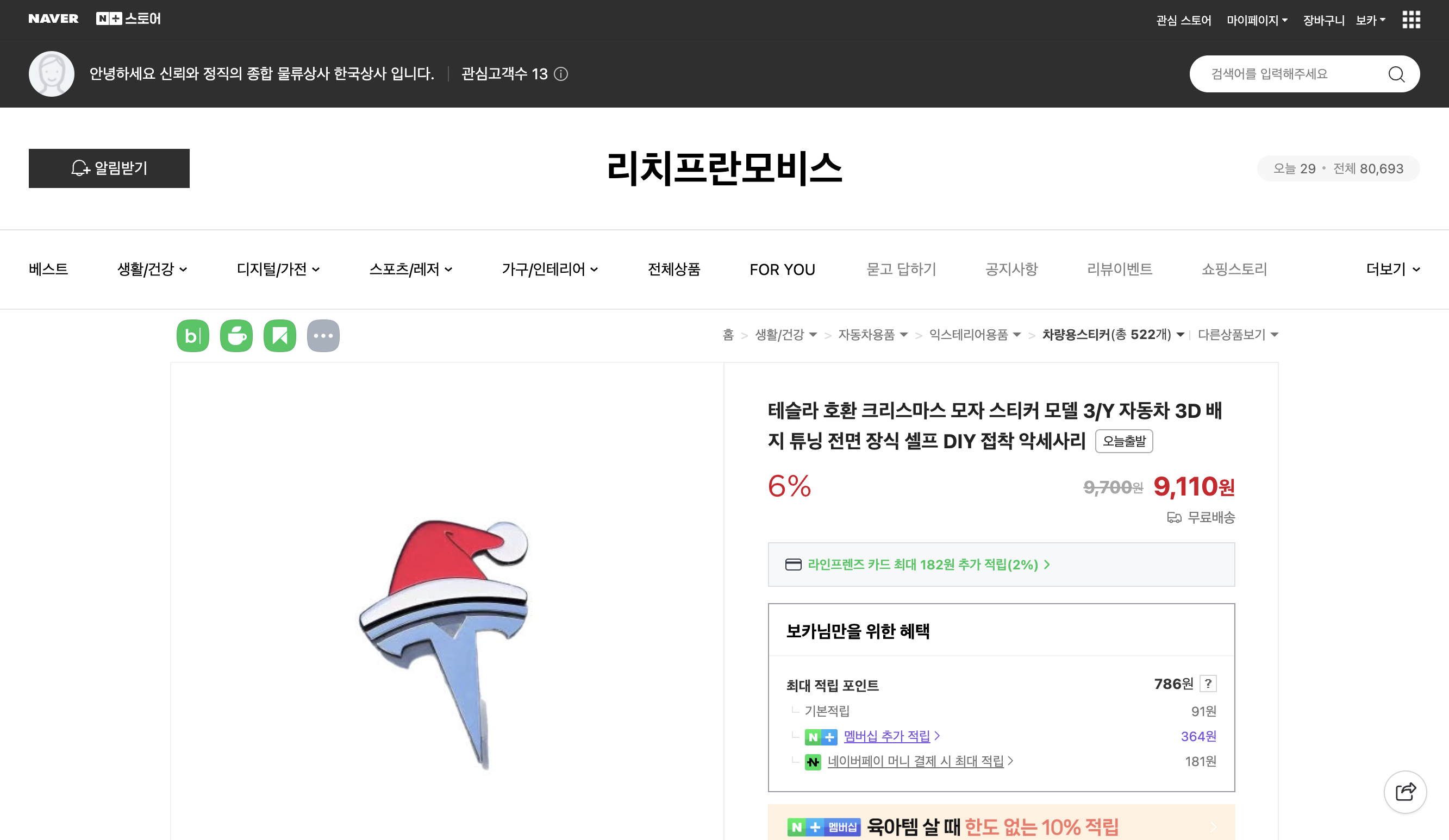The width and height of the screenshot is (1449, 840).
Task: Click the search magnifier icon
Action: [1397, 73]
